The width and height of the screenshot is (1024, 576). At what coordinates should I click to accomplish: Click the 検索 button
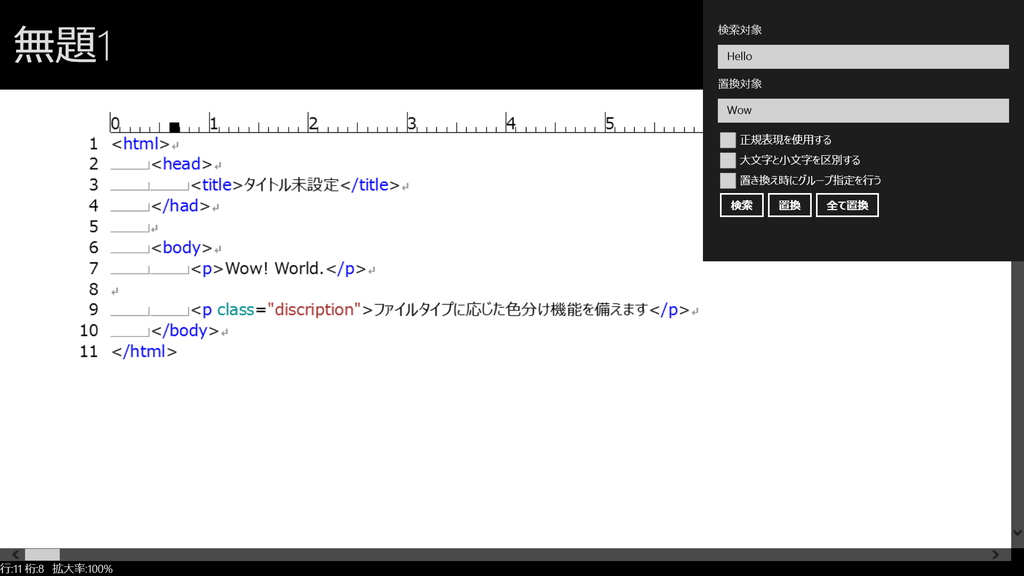coord(741,205)
